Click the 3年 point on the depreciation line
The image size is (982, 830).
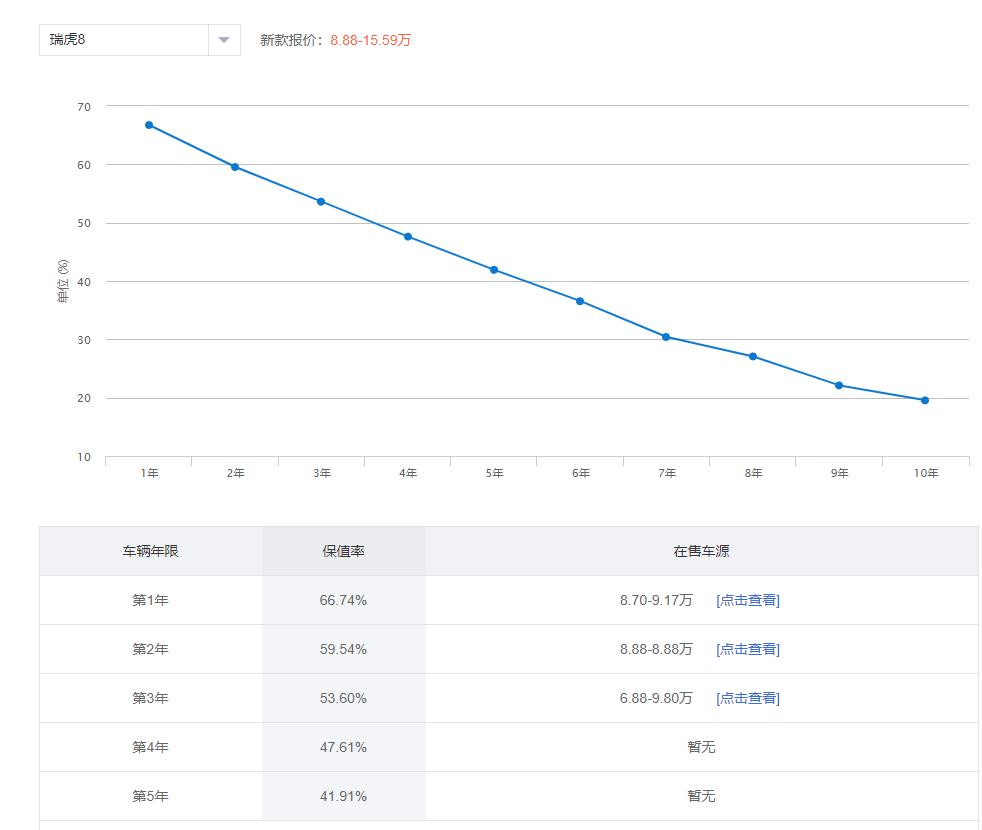pos(320,201)
